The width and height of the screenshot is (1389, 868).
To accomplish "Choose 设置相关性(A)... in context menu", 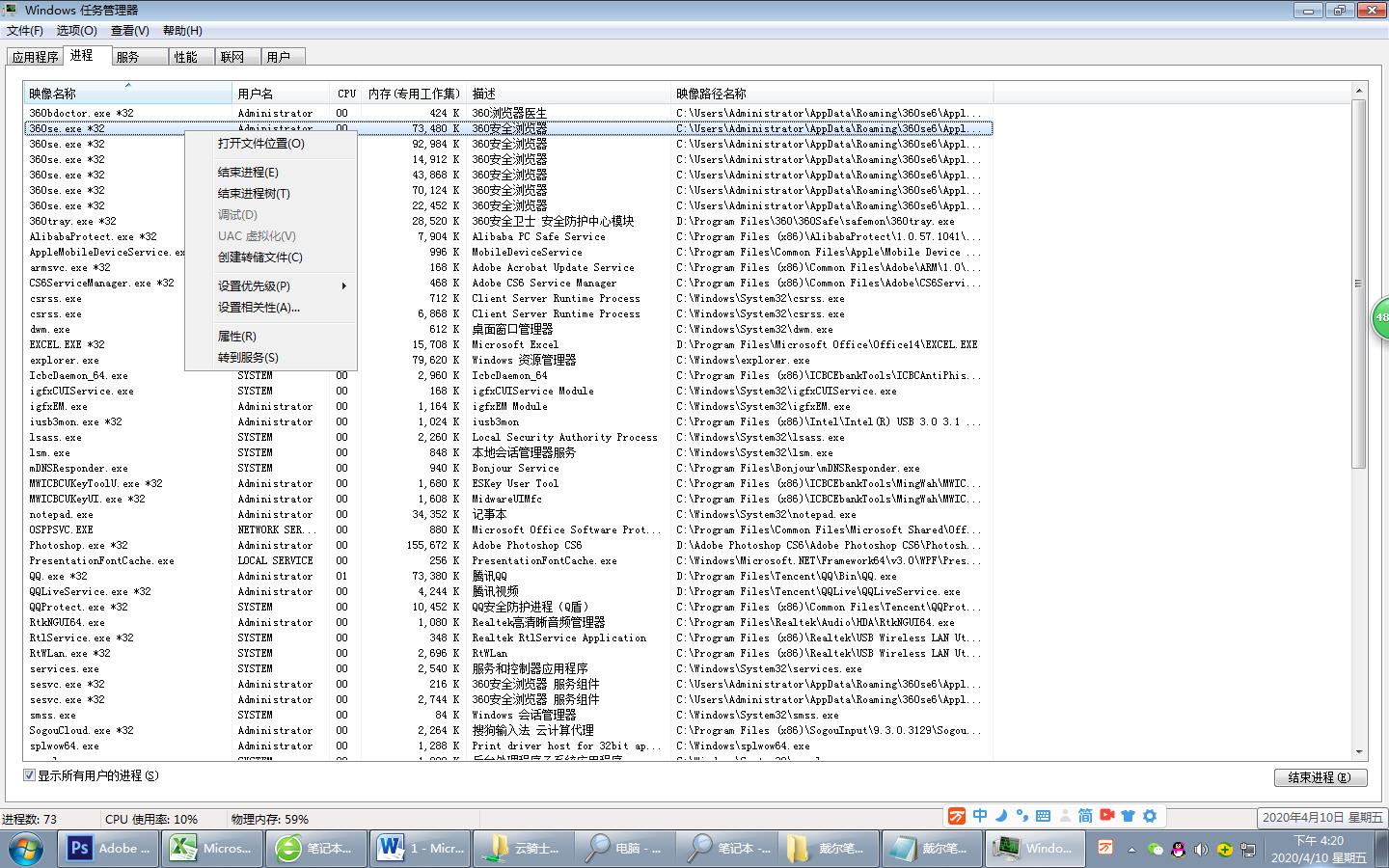I will point(271,308).
